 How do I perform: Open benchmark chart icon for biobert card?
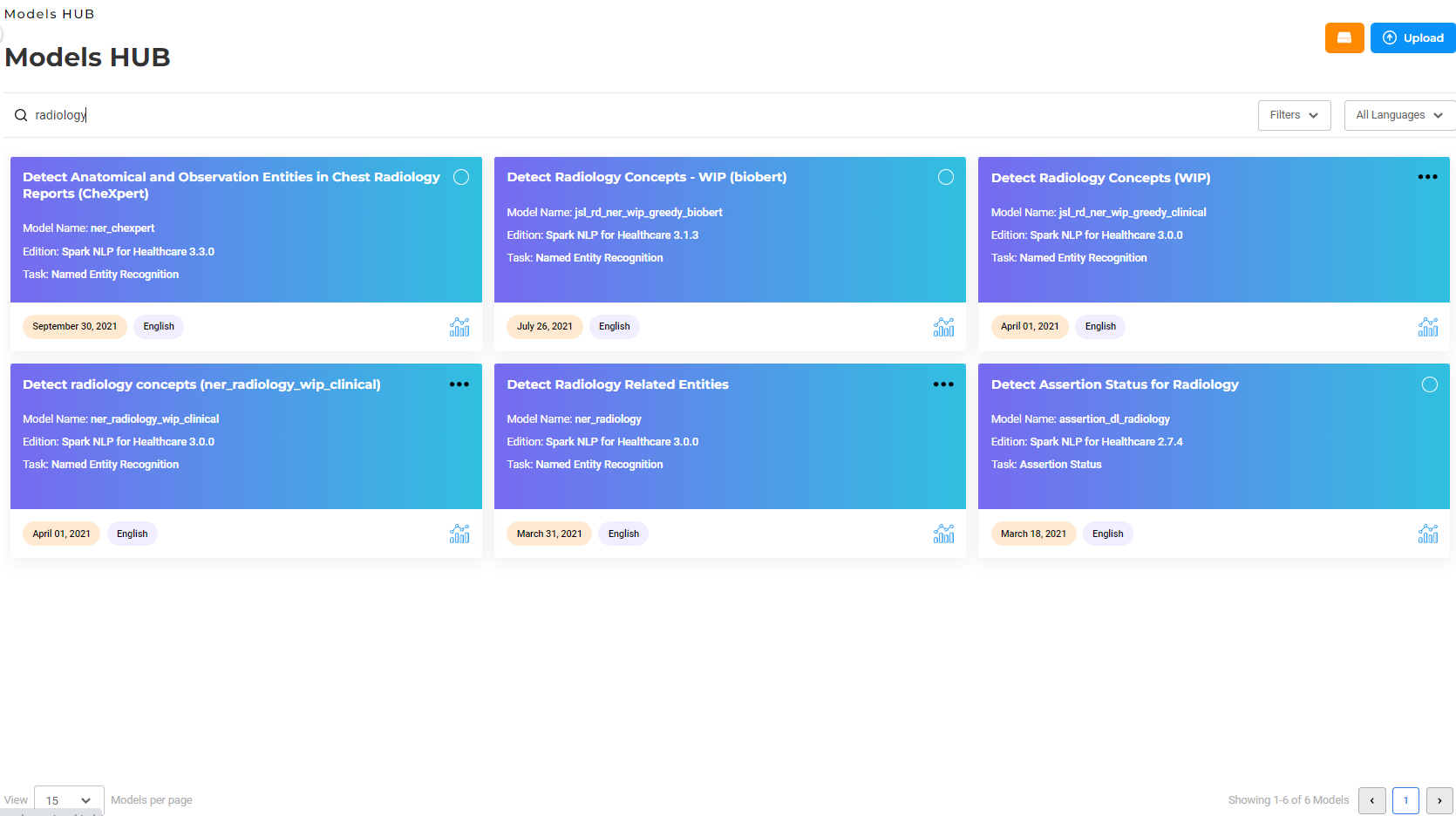pos(943,327)
